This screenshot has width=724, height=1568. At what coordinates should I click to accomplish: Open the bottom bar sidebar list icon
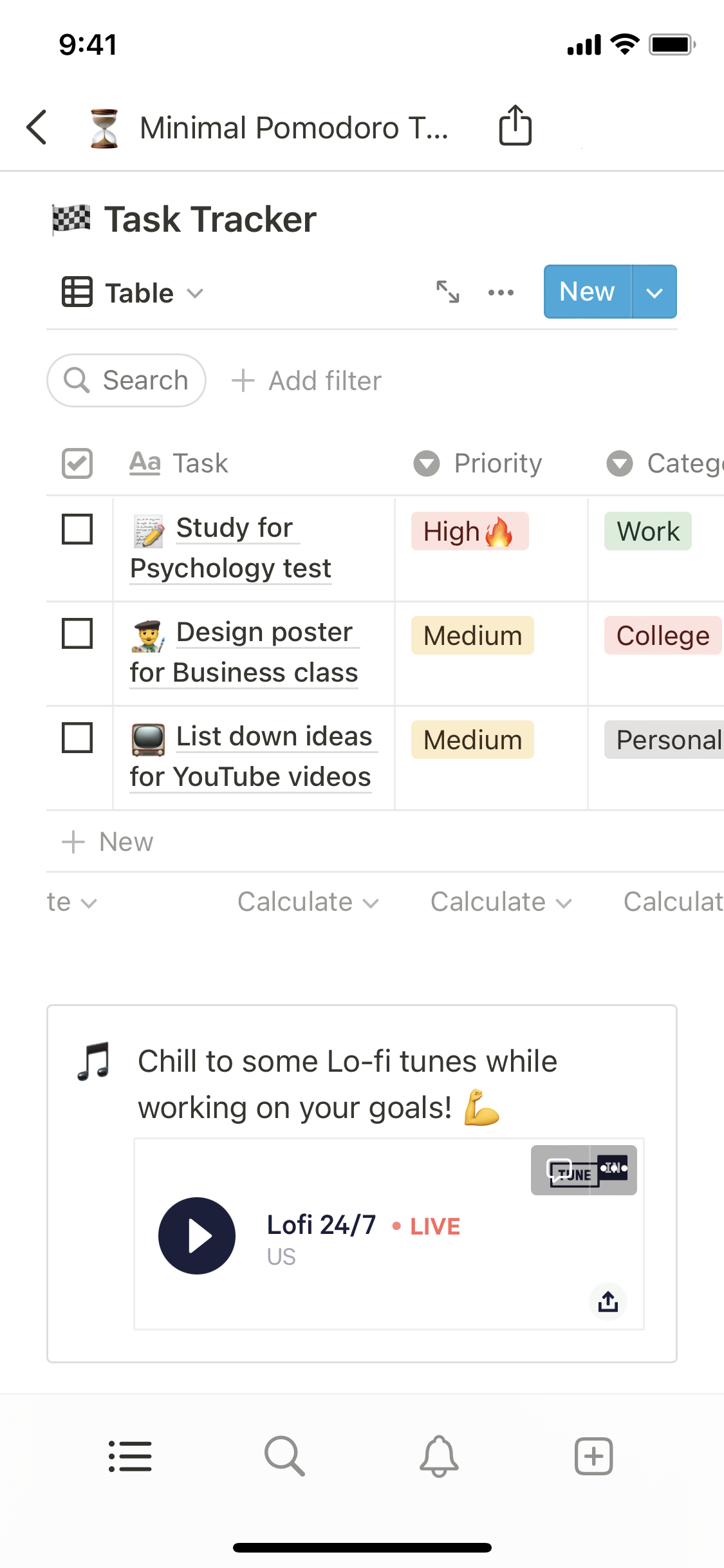click(x=130, y=1456)
